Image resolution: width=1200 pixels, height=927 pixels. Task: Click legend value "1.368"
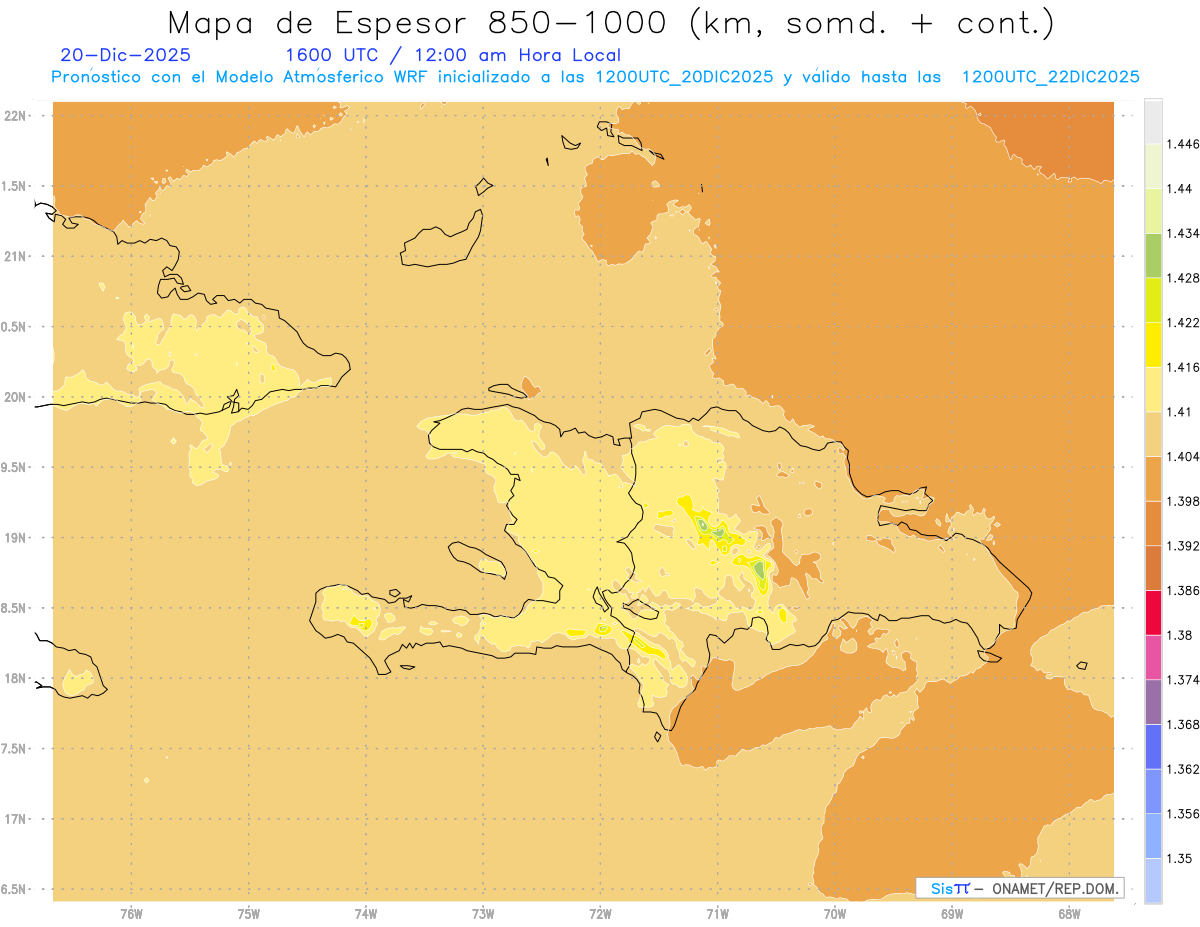tap(1181, 725)
